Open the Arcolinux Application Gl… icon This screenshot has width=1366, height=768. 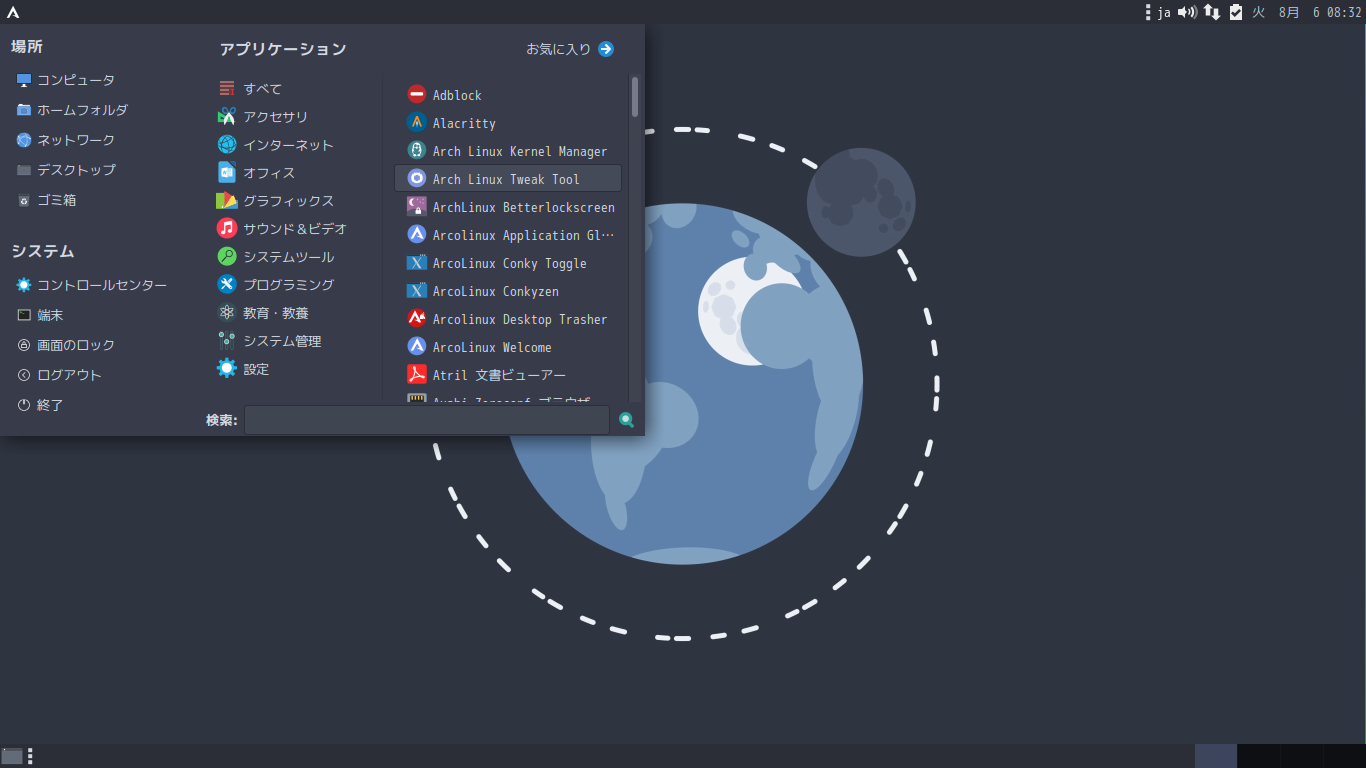[417, 235]
